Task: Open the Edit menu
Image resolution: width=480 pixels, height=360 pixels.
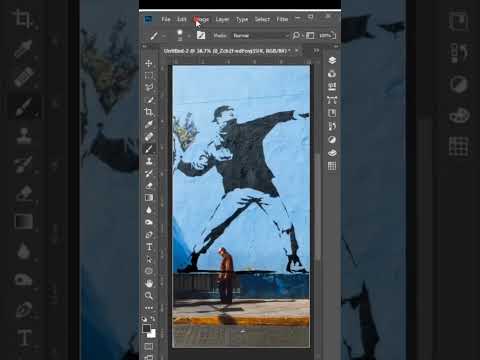Action: click(182, 19)
